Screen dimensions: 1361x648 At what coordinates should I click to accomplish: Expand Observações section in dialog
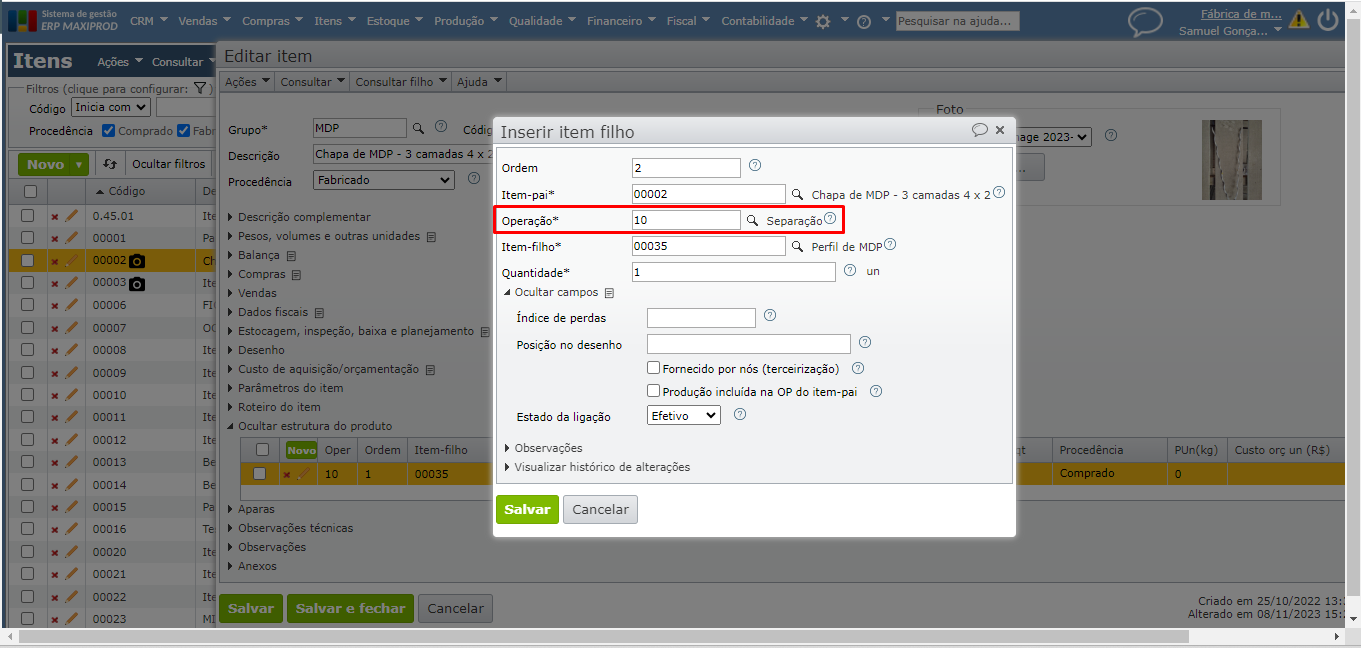[x=543, y=448]
